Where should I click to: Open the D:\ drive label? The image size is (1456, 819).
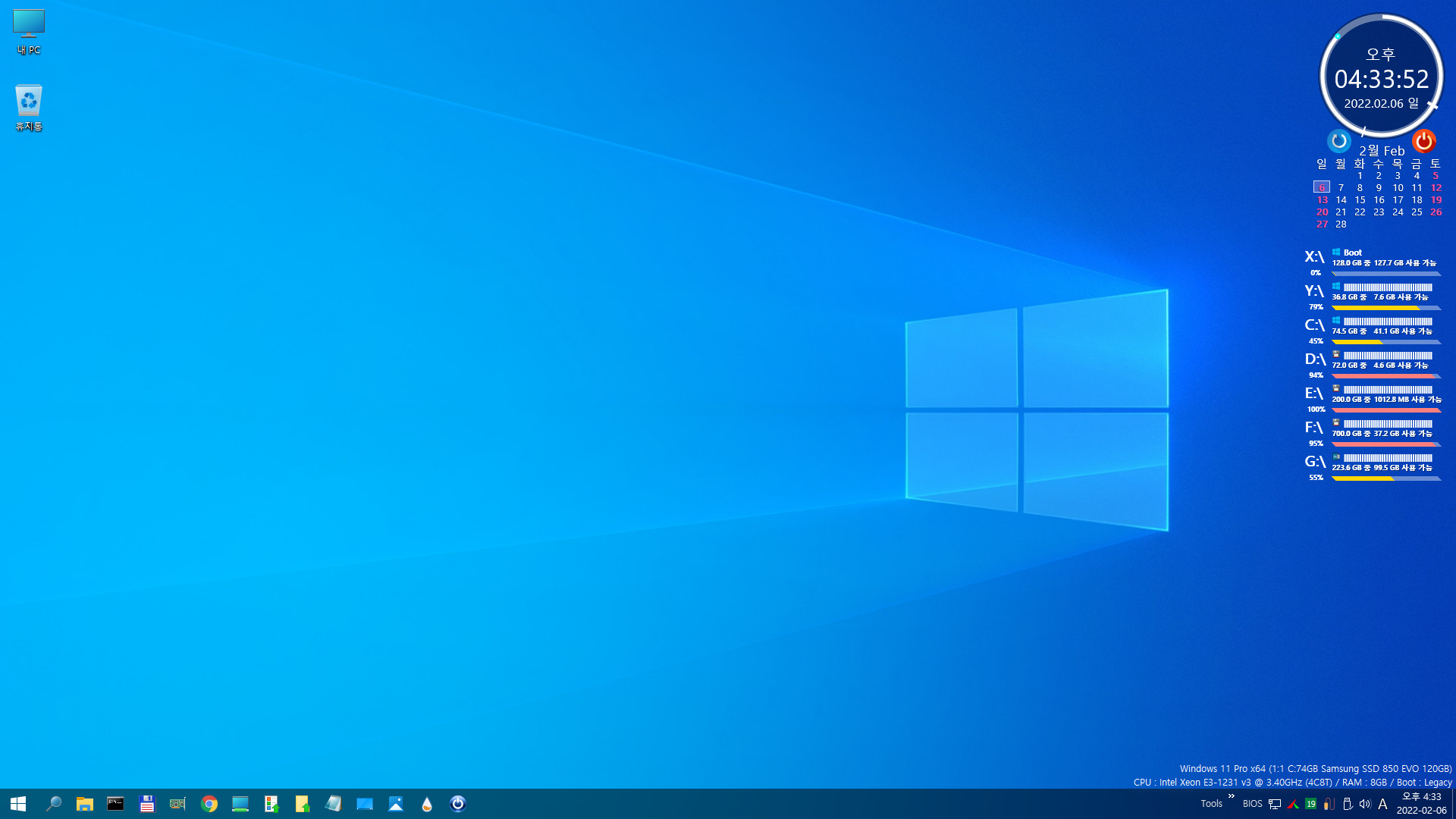(x=1314, y=359)
